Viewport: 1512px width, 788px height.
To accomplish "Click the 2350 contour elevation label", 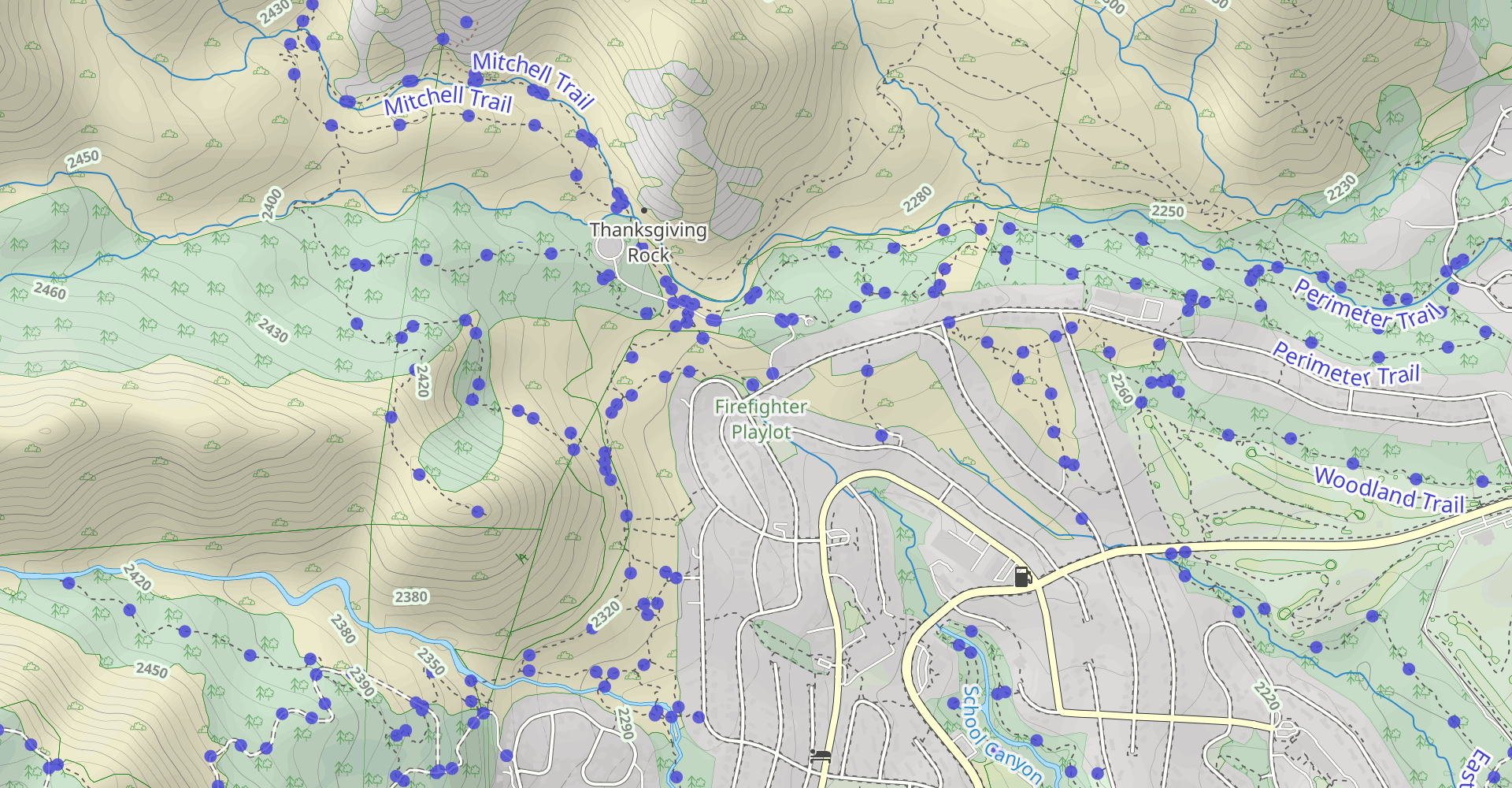I will (432, 662).
